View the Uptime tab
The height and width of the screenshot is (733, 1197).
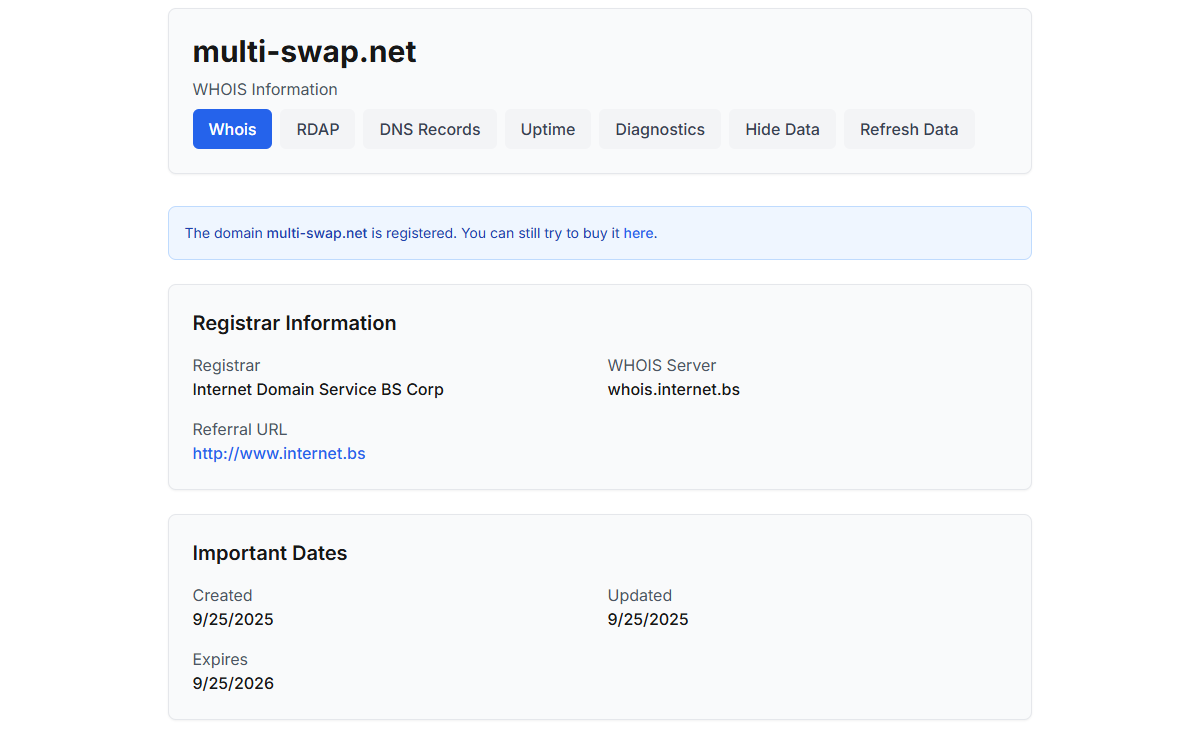[547, 129]
